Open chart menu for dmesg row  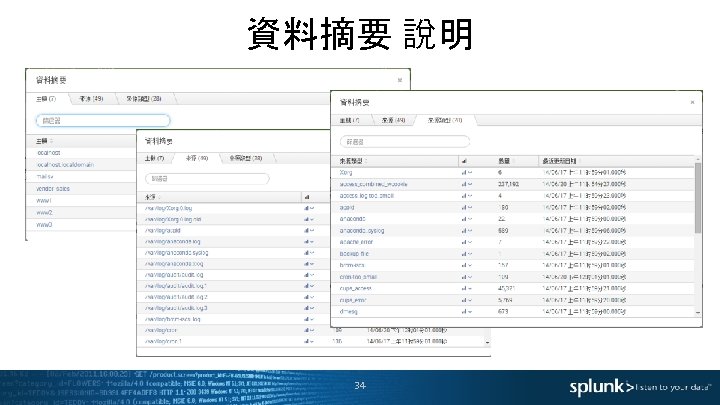click(x=467, y=311)
